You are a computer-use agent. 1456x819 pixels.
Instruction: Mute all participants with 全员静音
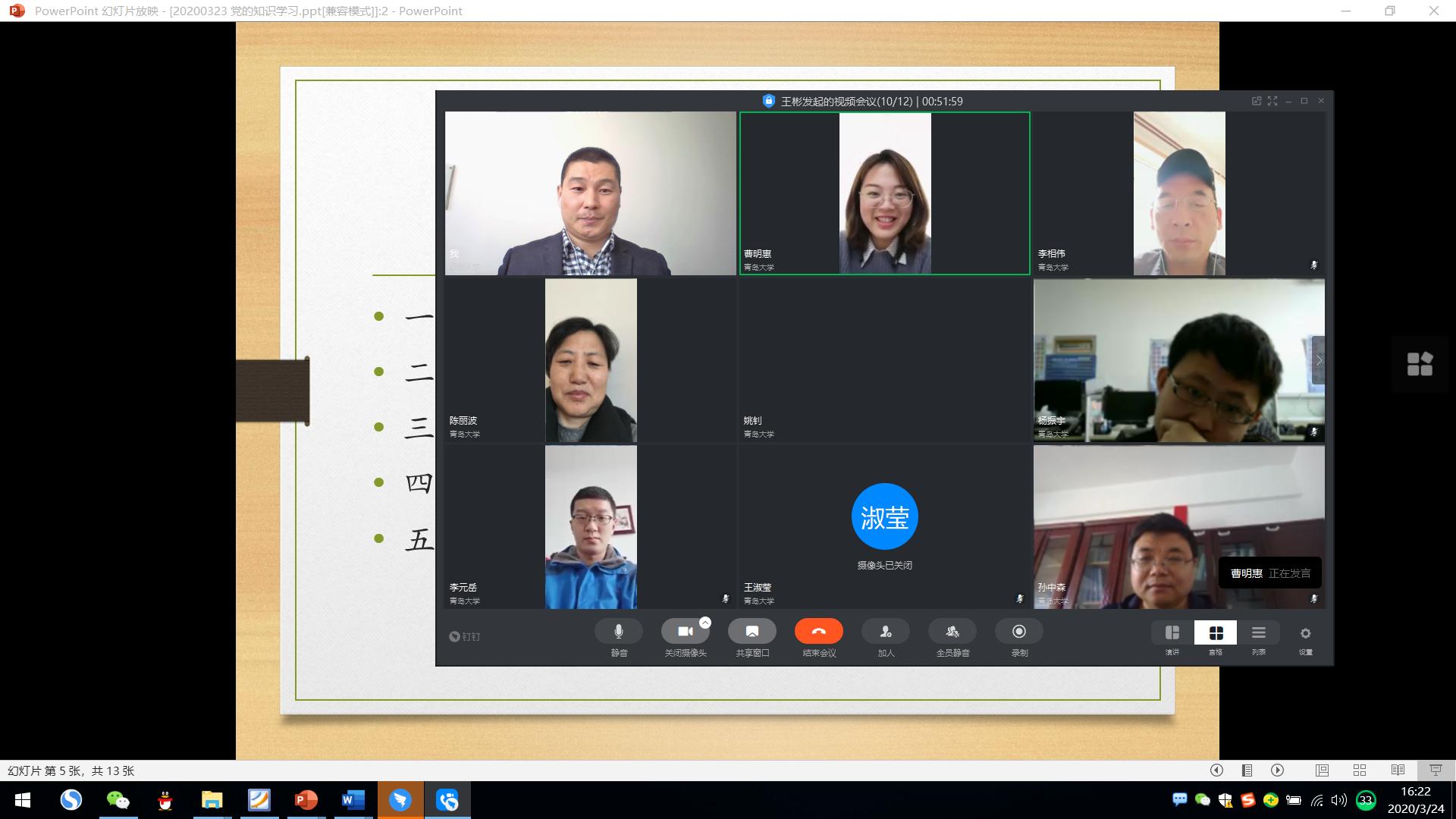(952, 632)
